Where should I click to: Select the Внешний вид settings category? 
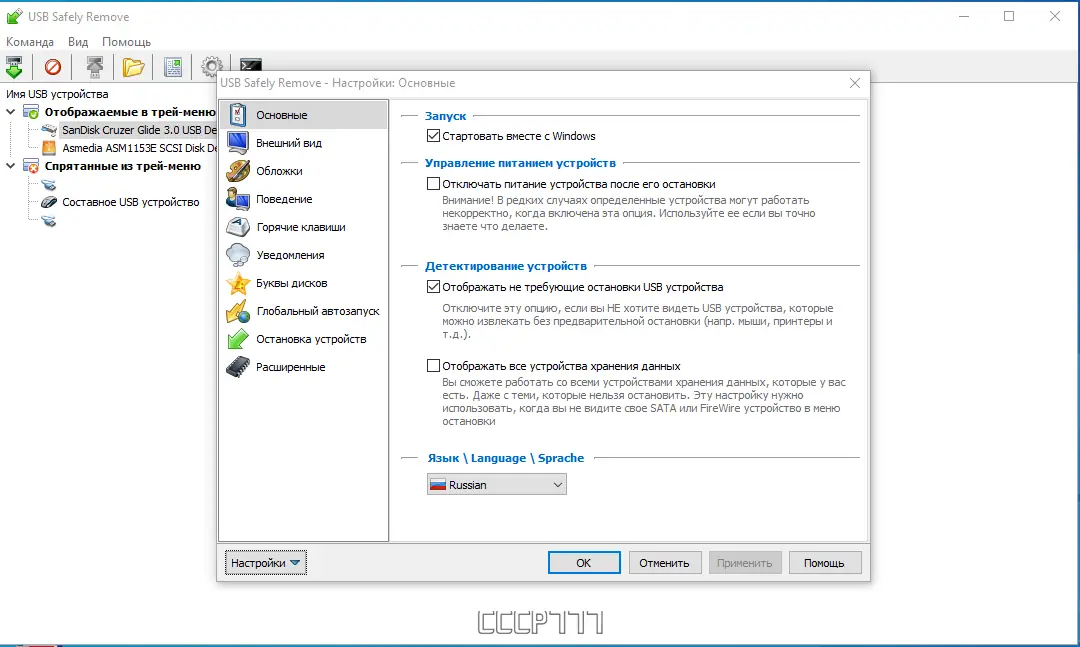click(x=303, y=143)
